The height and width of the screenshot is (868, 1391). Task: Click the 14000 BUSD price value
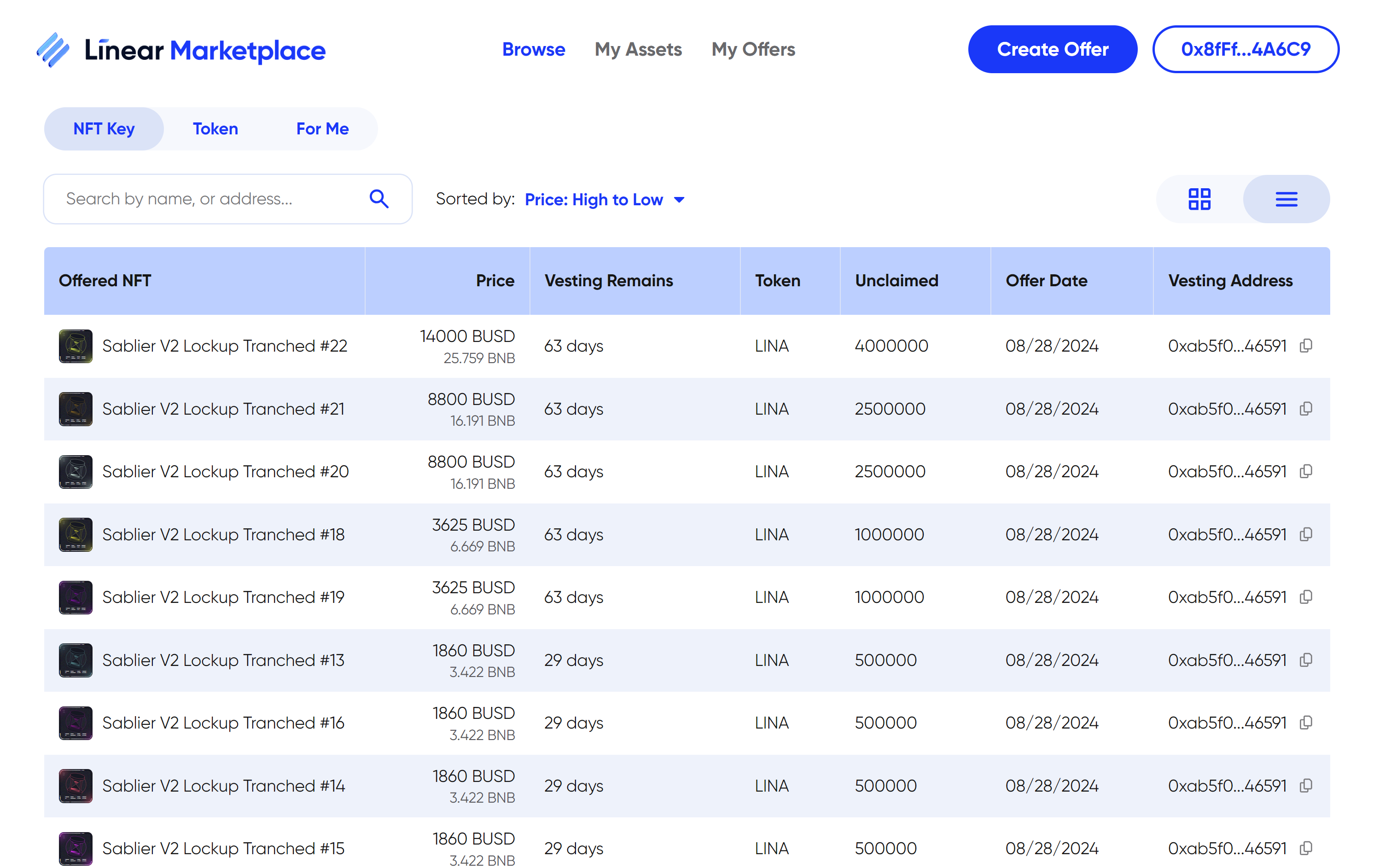(x=467, y=336)
